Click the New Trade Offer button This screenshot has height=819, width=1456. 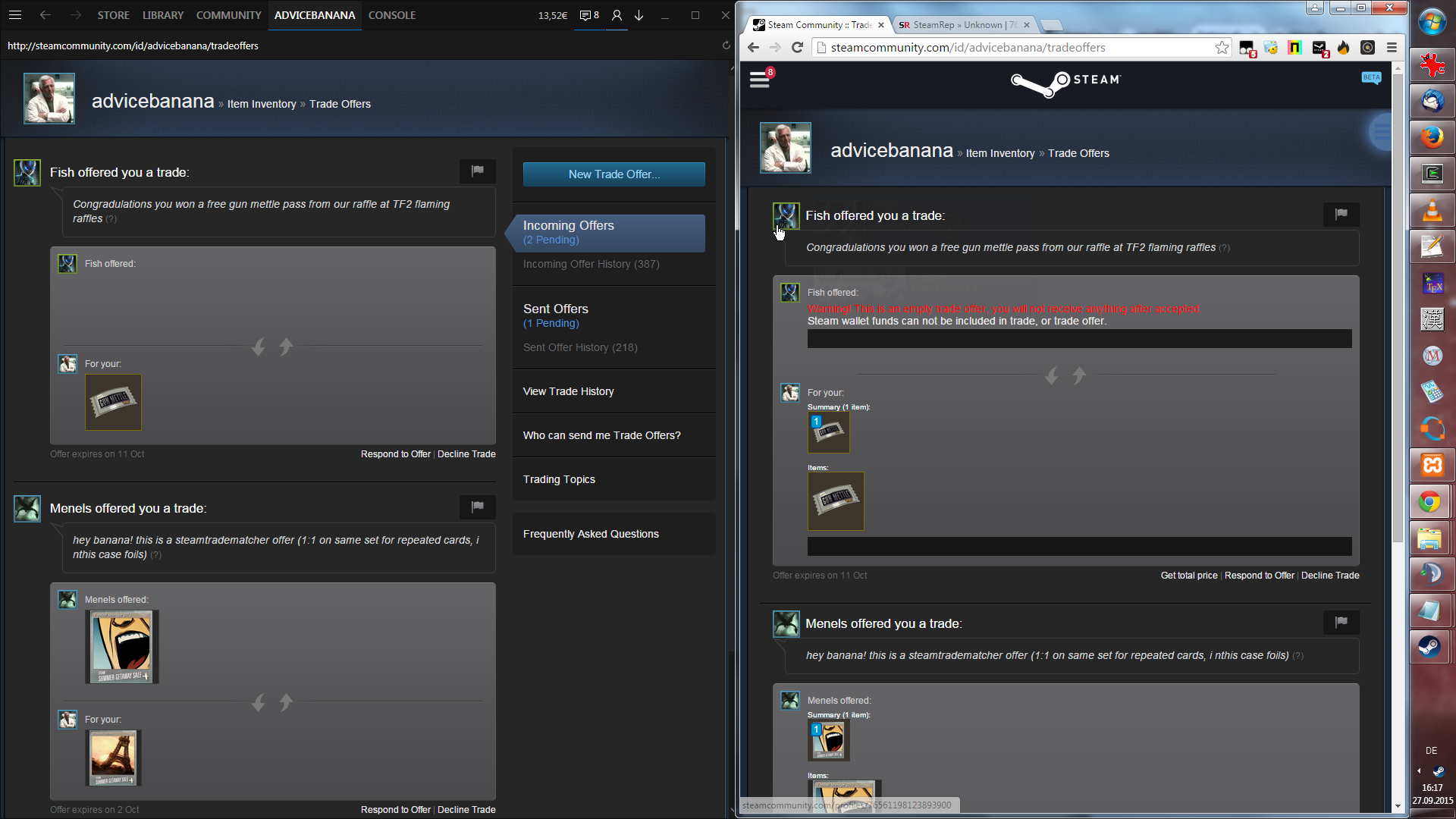click(x=613, y=174)
